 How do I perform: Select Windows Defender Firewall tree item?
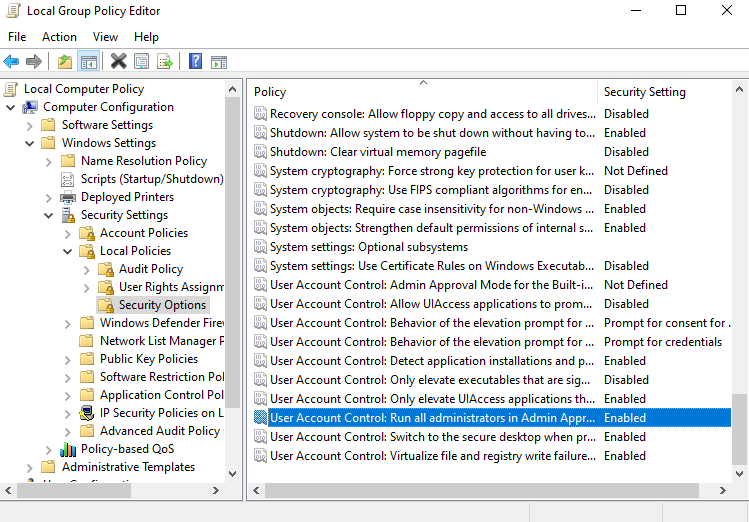point(162,323)
